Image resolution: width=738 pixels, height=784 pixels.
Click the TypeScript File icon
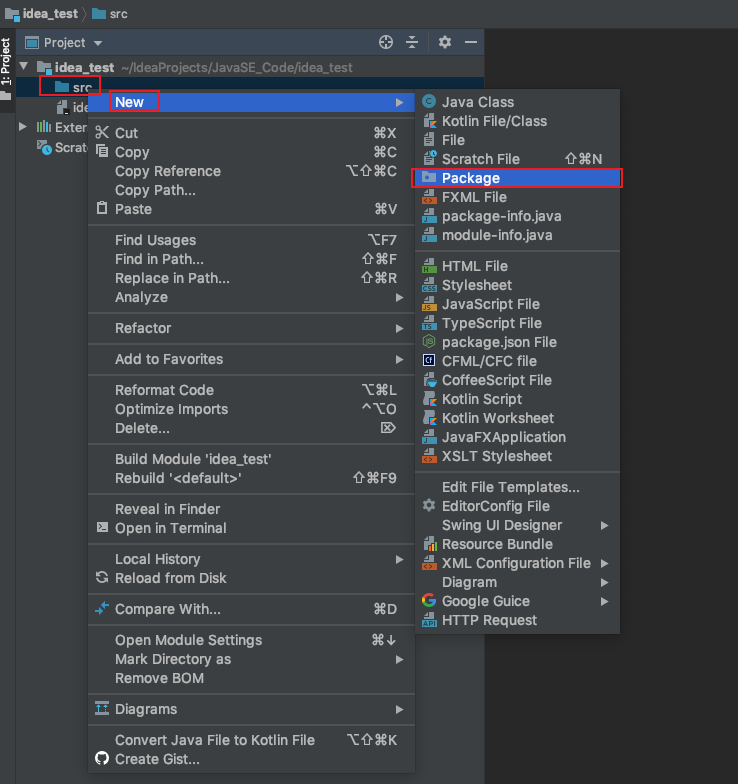pyautogui.click(x=429, y=323)
